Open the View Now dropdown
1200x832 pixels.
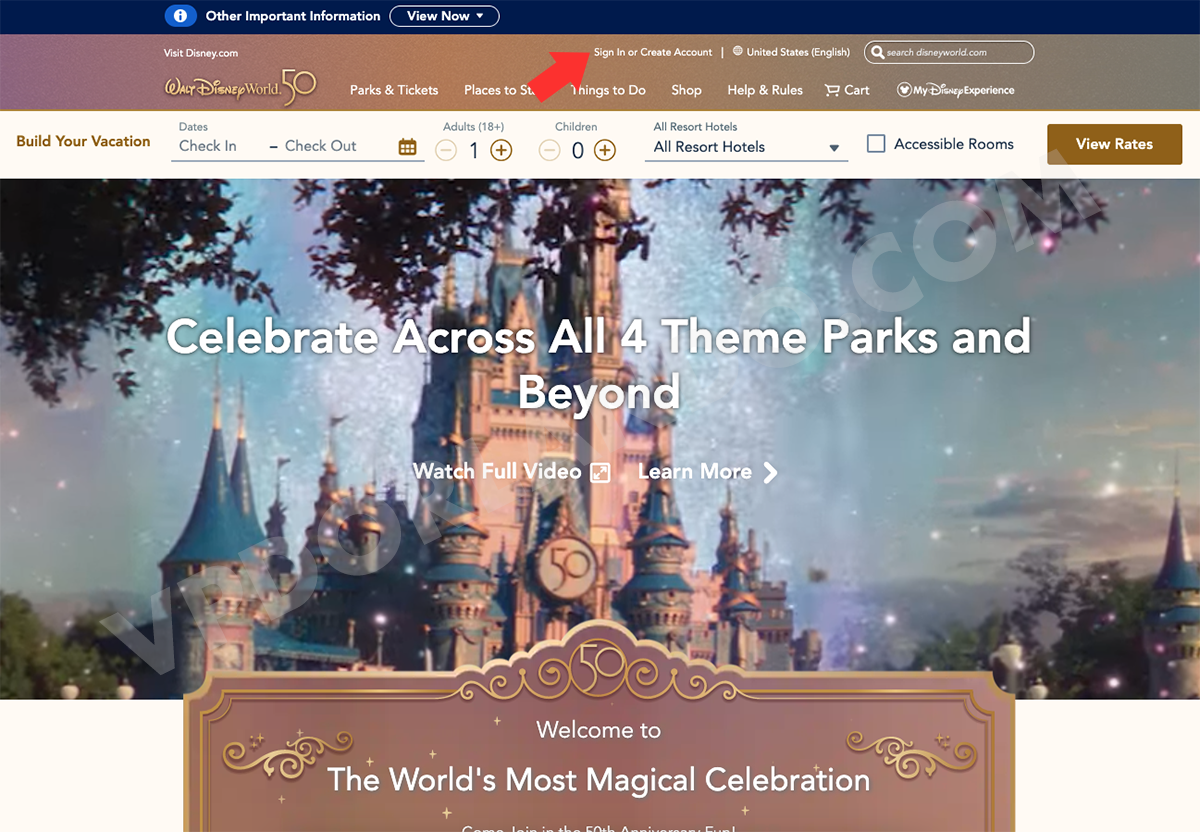point(444,16)
